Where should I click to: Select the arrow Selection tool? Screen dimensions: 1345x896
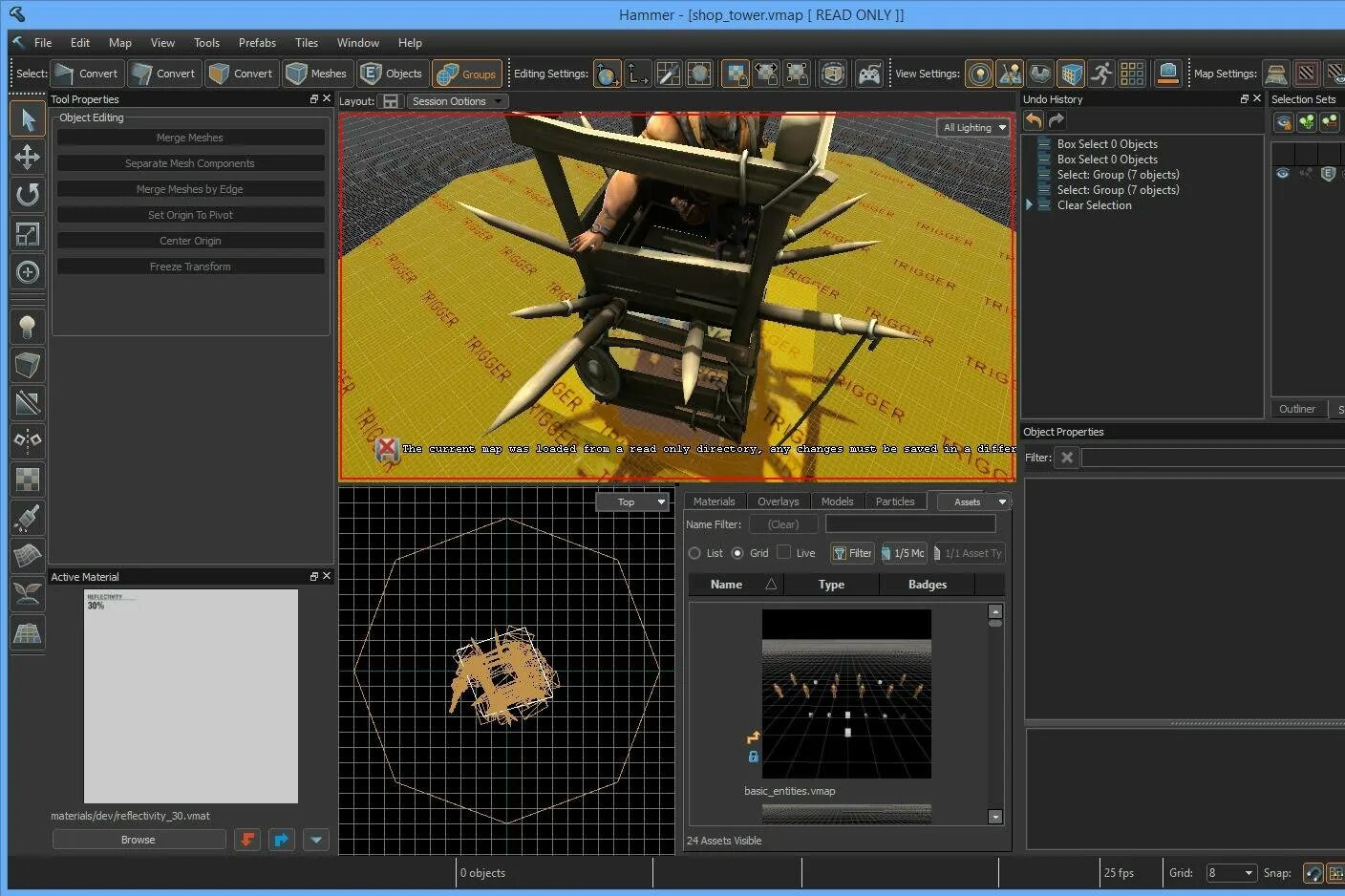click(28, 119)
